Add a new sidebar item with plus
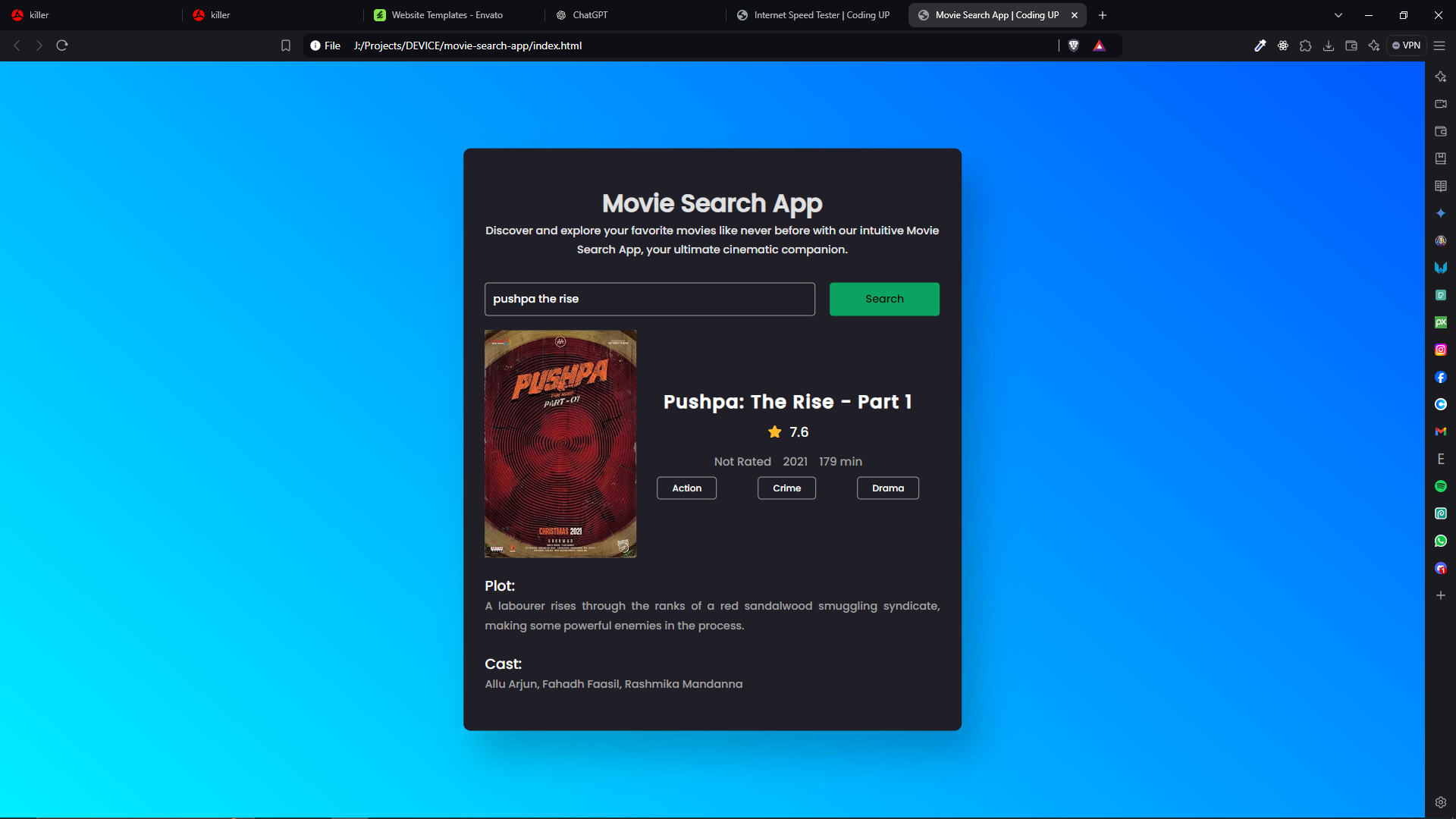This screenshot has width=1456, height=819. tap(1441, 595)
